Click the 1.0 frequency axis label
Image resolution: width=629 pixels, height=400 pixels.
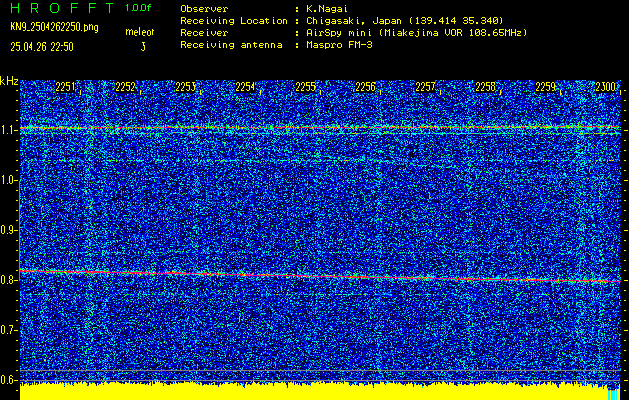coord(8,181)
